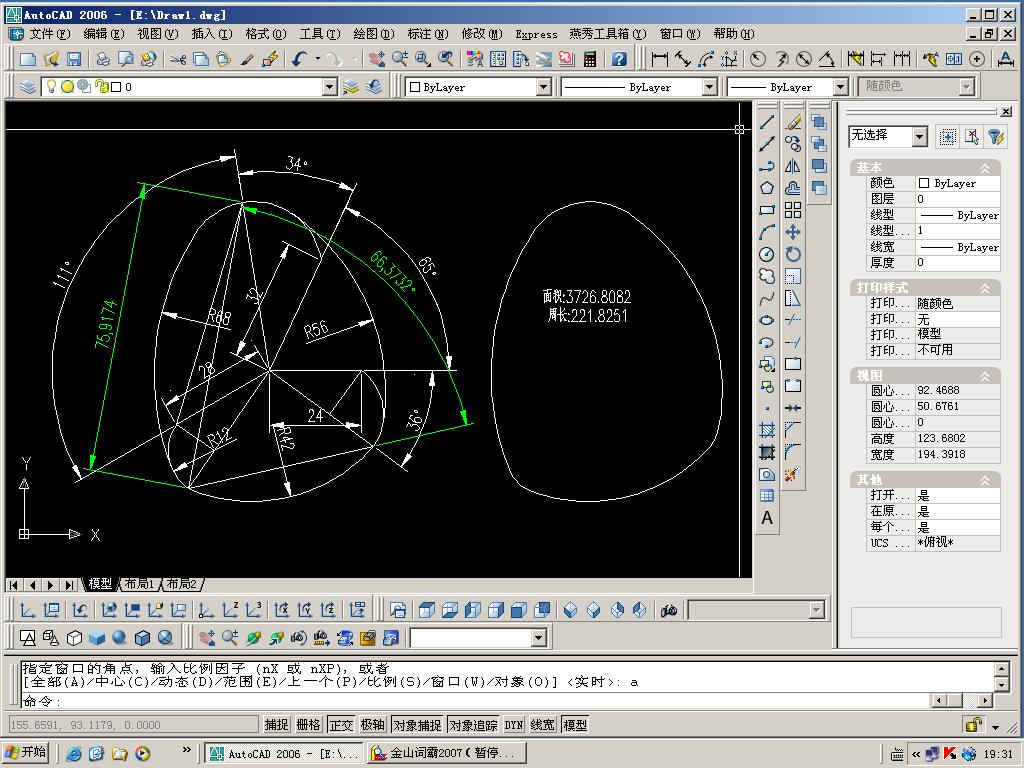Select the Polygon draw tool

pos(767,188)
